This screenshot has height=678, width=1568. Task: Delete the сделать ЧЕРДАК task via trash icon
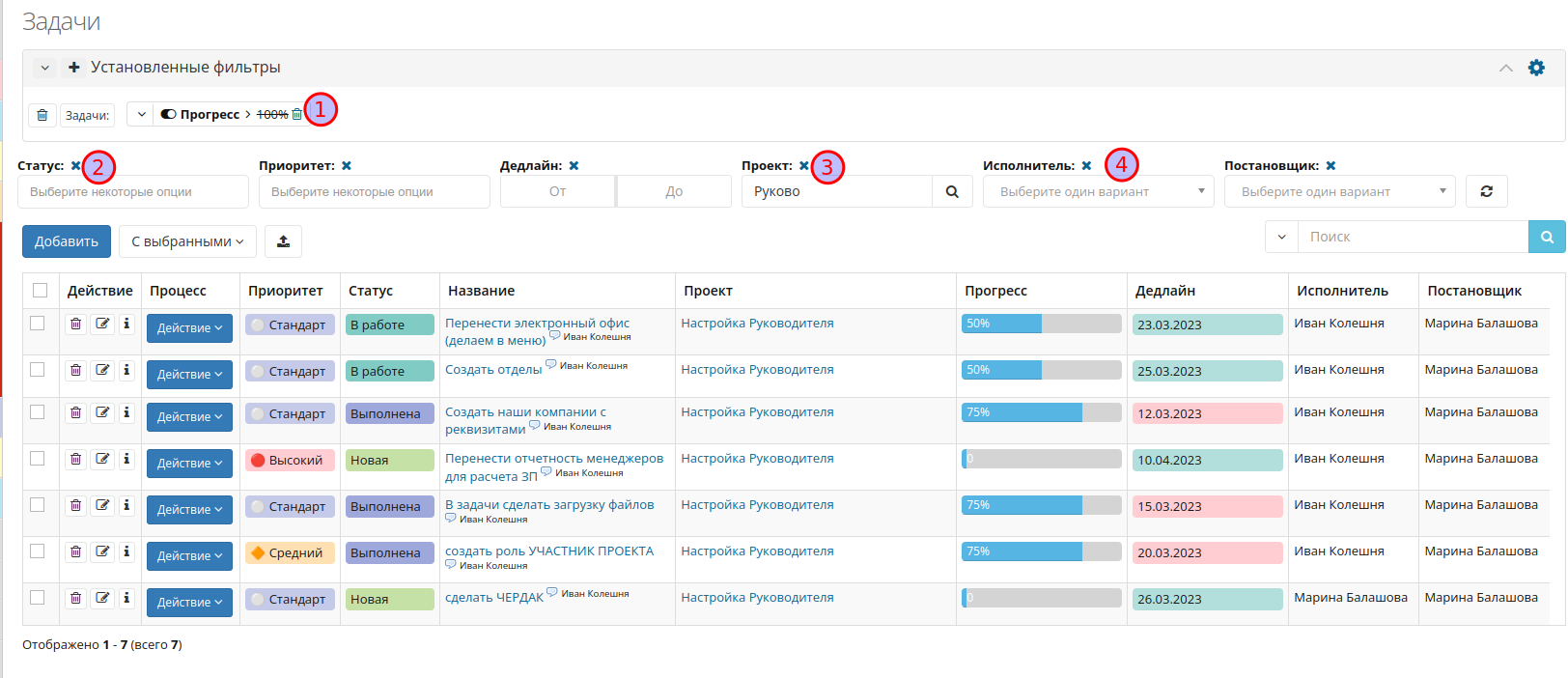(x=75, y=599)
